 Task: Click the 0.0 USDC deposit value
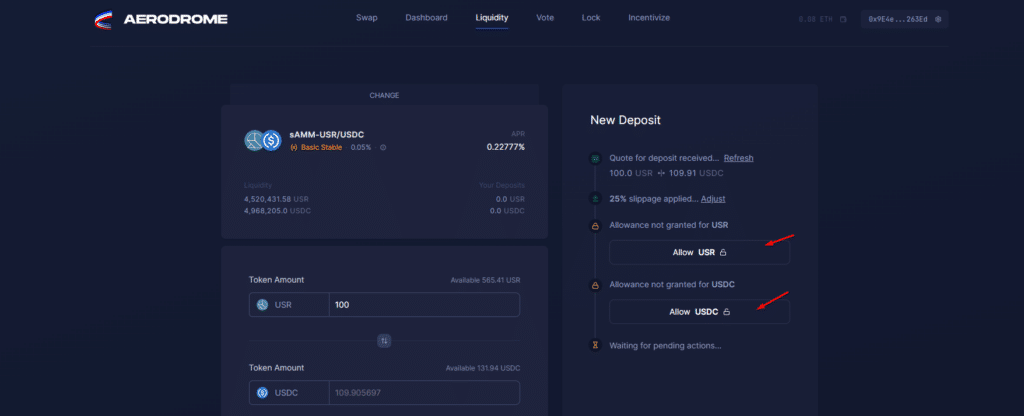[507, 211]
